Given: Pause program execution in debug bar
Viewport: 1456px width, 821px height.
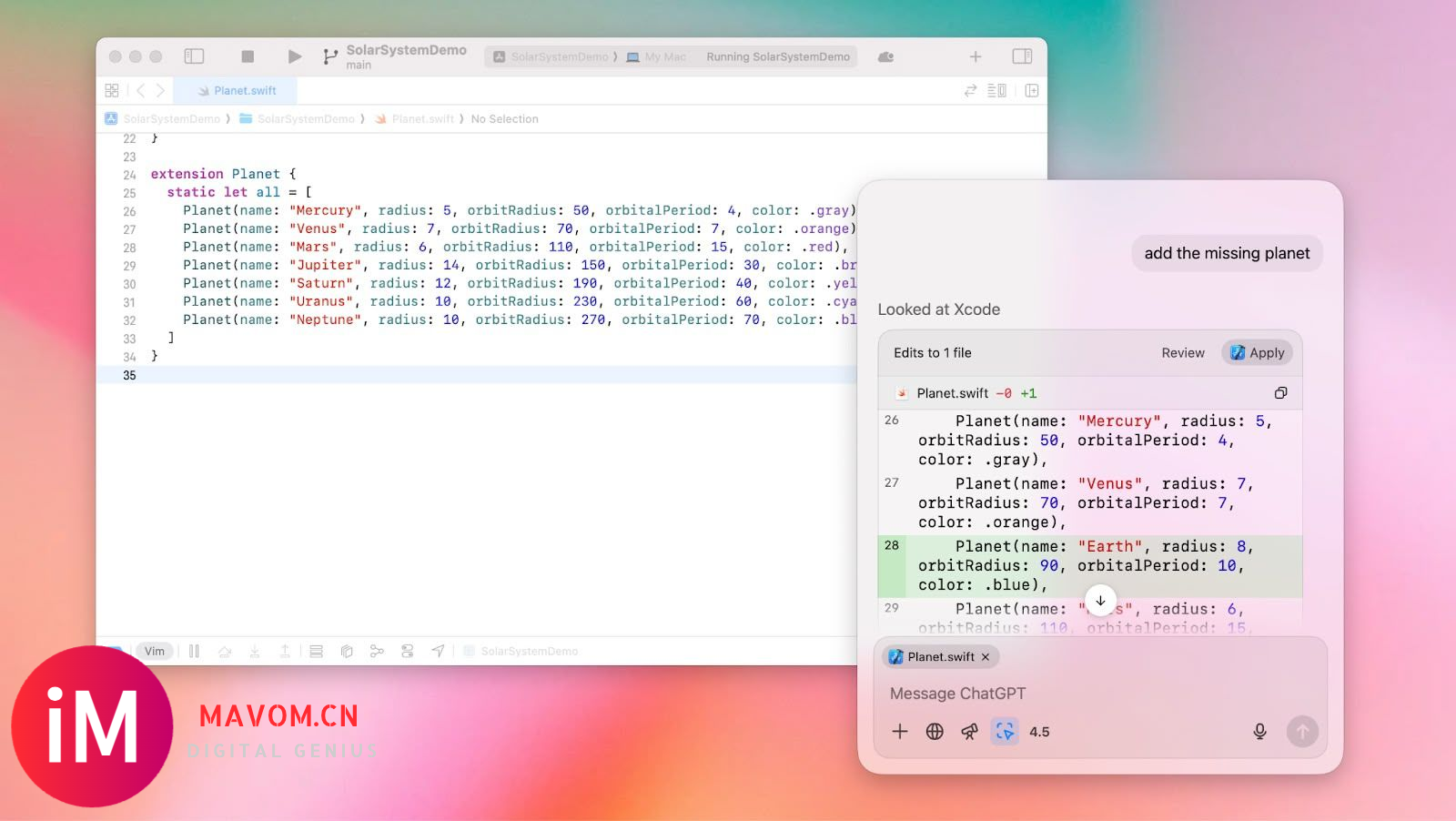Looking at the screenshot, I should click(194, 651).
